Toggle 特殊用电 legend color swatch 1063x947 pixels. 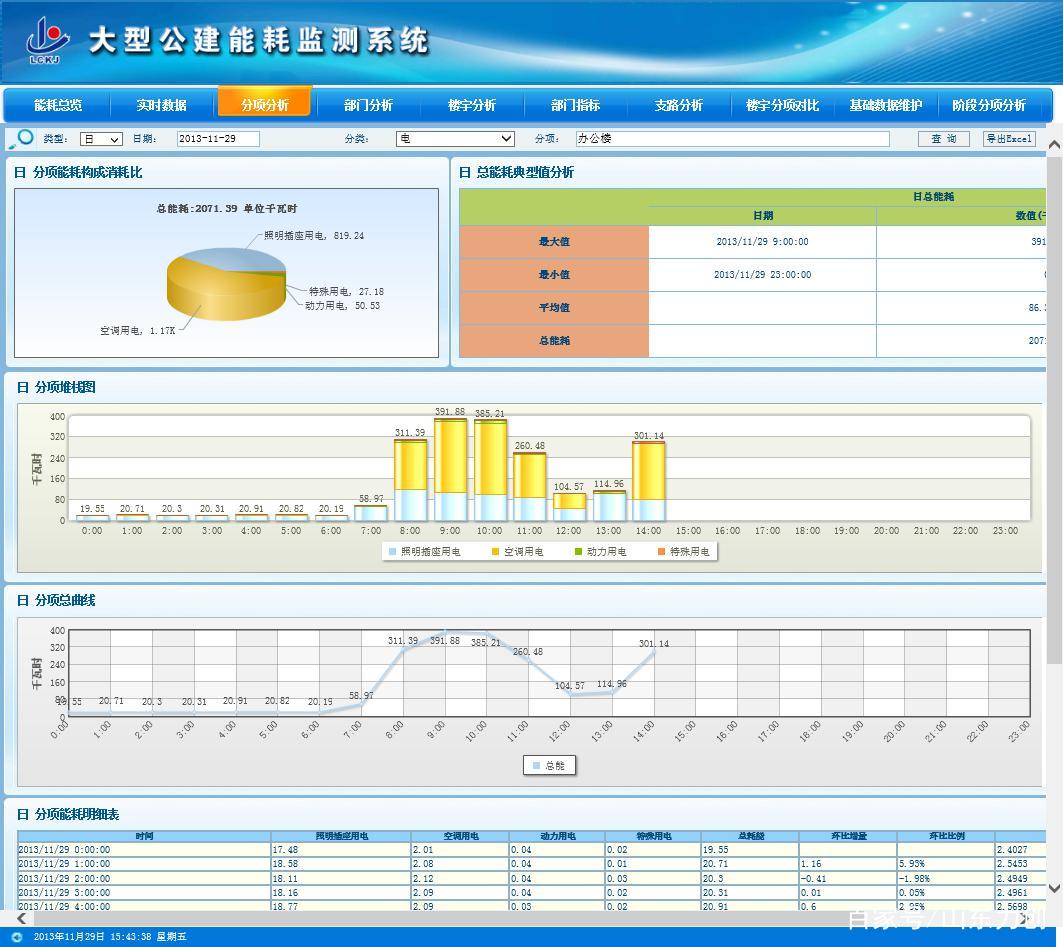click(x=662, y=552)
